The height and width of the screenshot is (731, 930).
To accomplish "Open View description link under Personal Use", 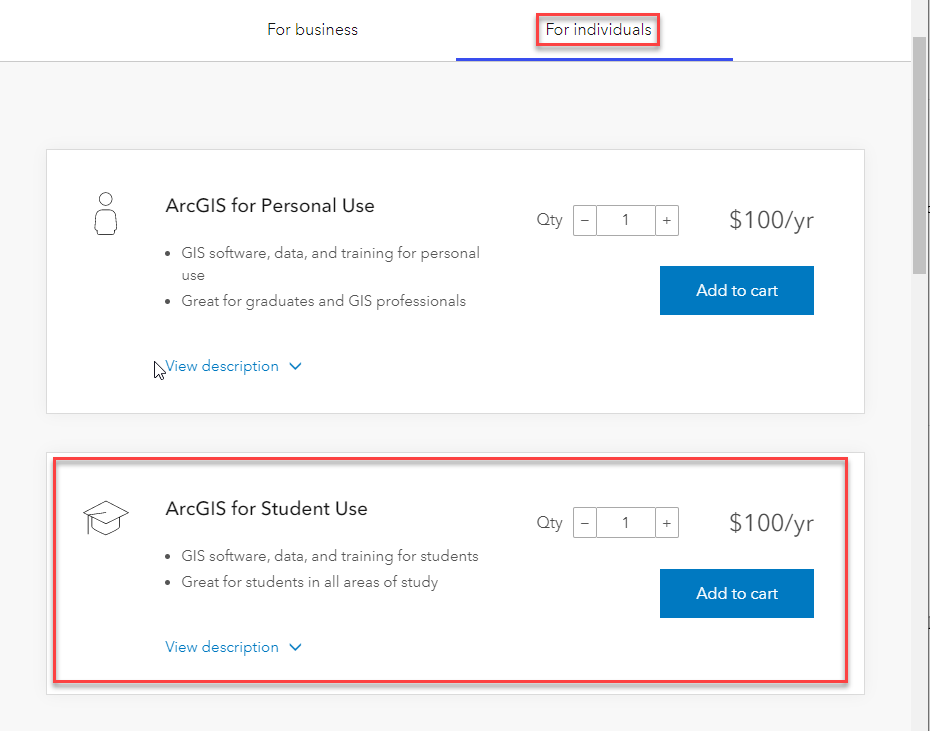I will pos(222,366).
